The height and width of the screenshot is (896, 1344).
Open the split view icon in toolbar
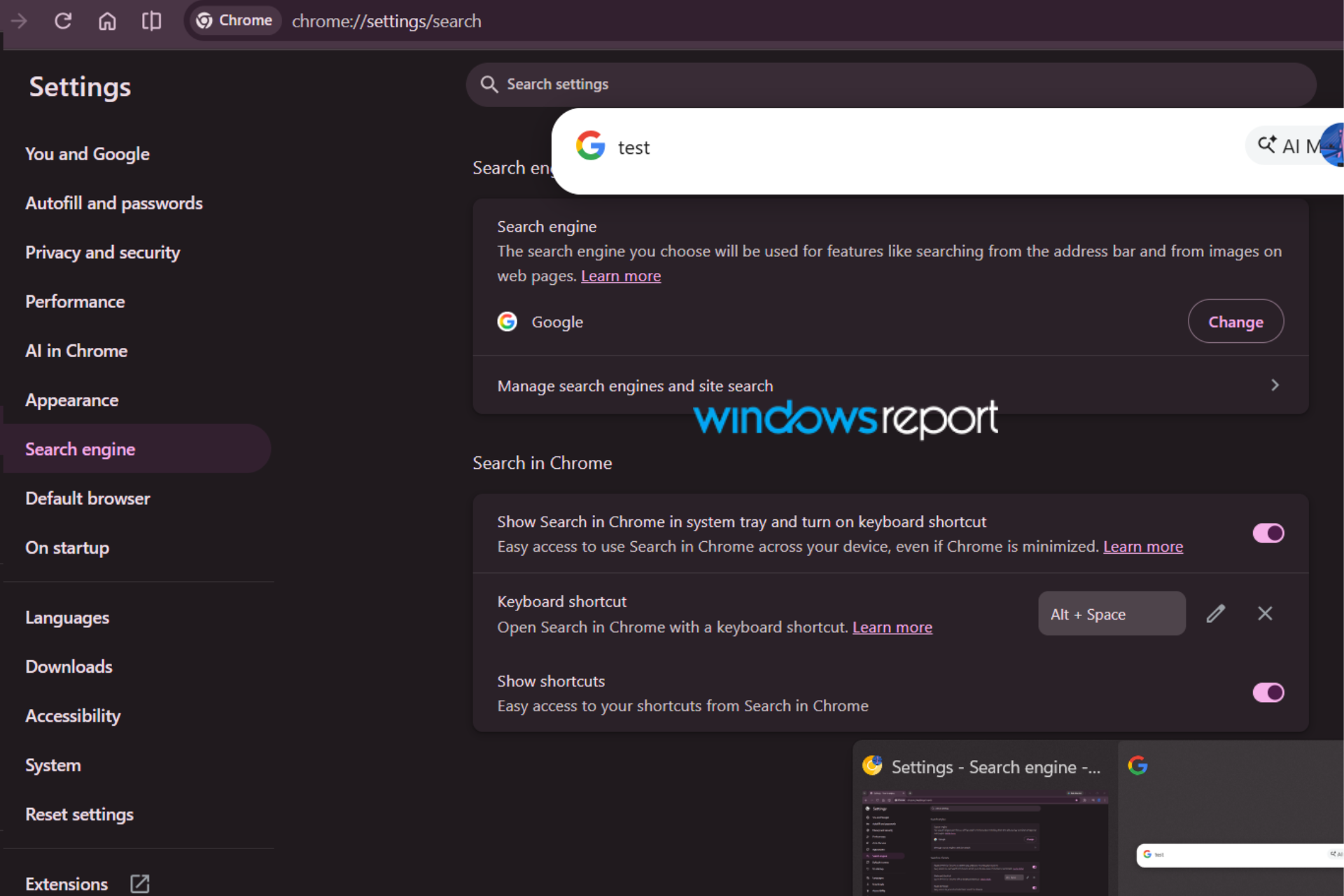tap(151, 21)
